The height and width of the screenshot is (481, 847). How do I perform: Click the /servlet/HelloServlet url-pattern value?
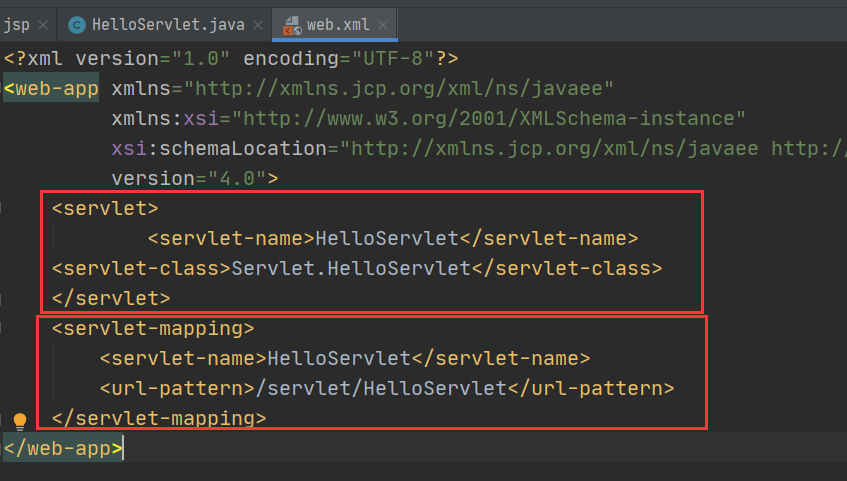point(381,389)
